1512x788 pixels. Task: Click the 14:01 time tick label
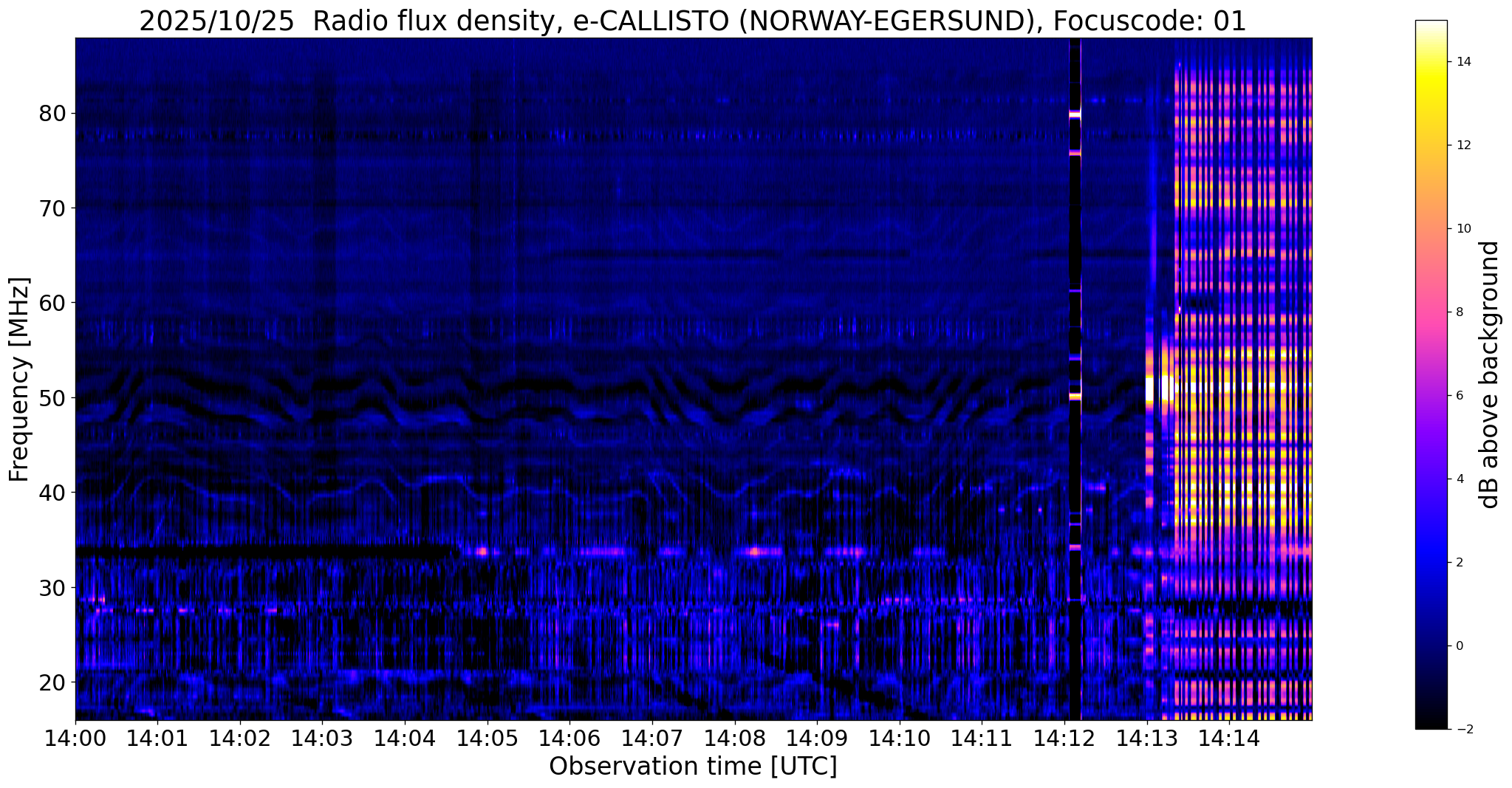[x=157, y=738]
